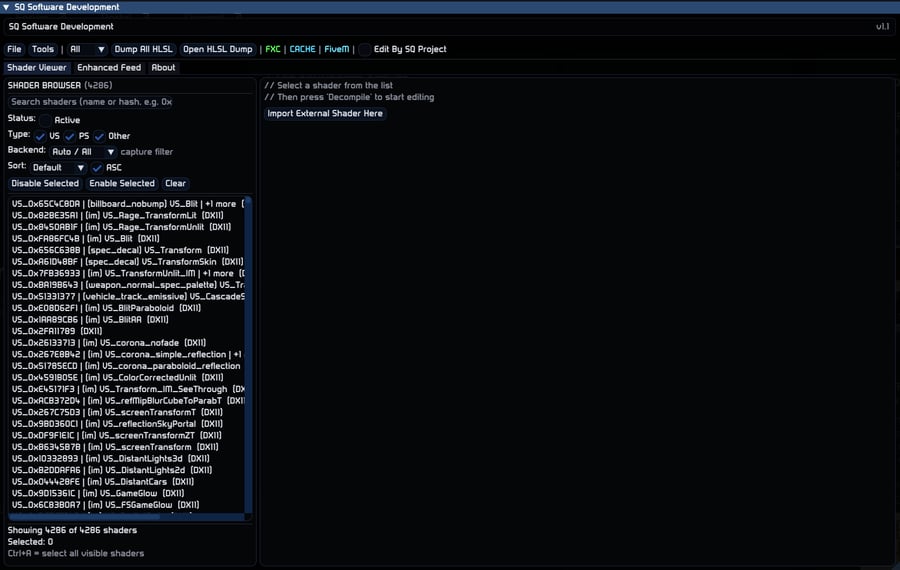This screenshot has width=900, height=570.
Task: Click Open HLSL Dump button
Action: [218, 49]
